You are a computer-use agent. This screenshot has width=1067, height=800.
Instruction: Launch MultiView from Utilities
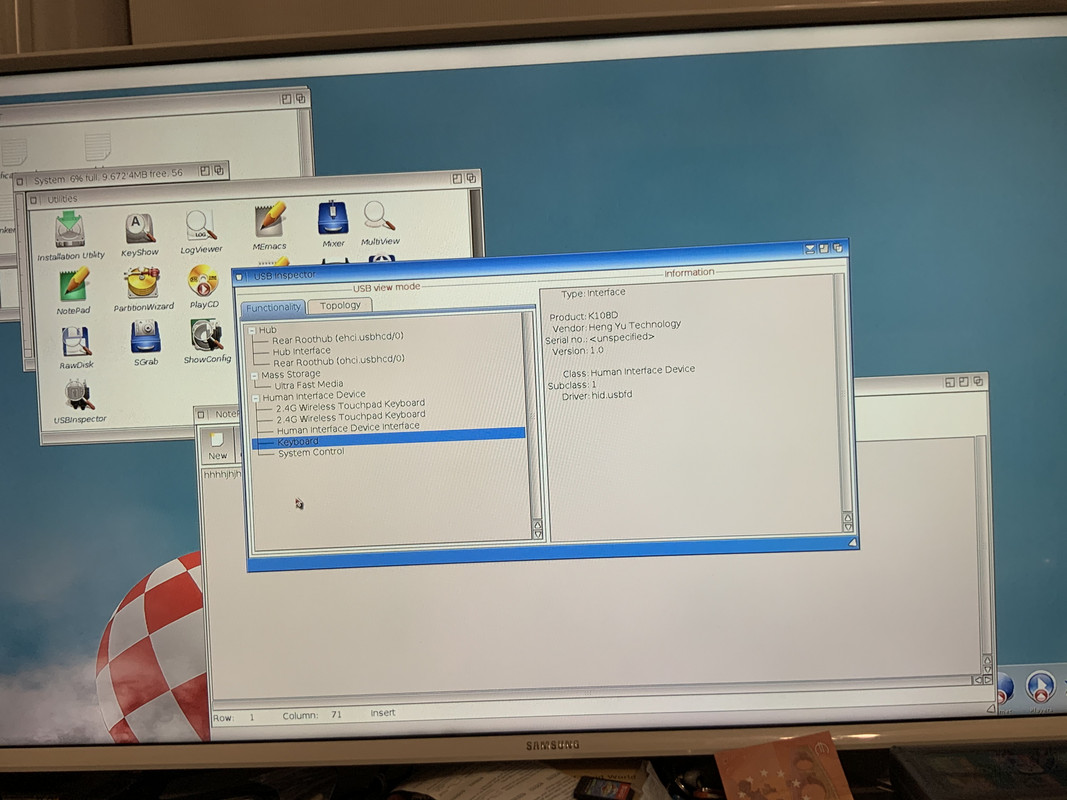click(x=380, y=222)
